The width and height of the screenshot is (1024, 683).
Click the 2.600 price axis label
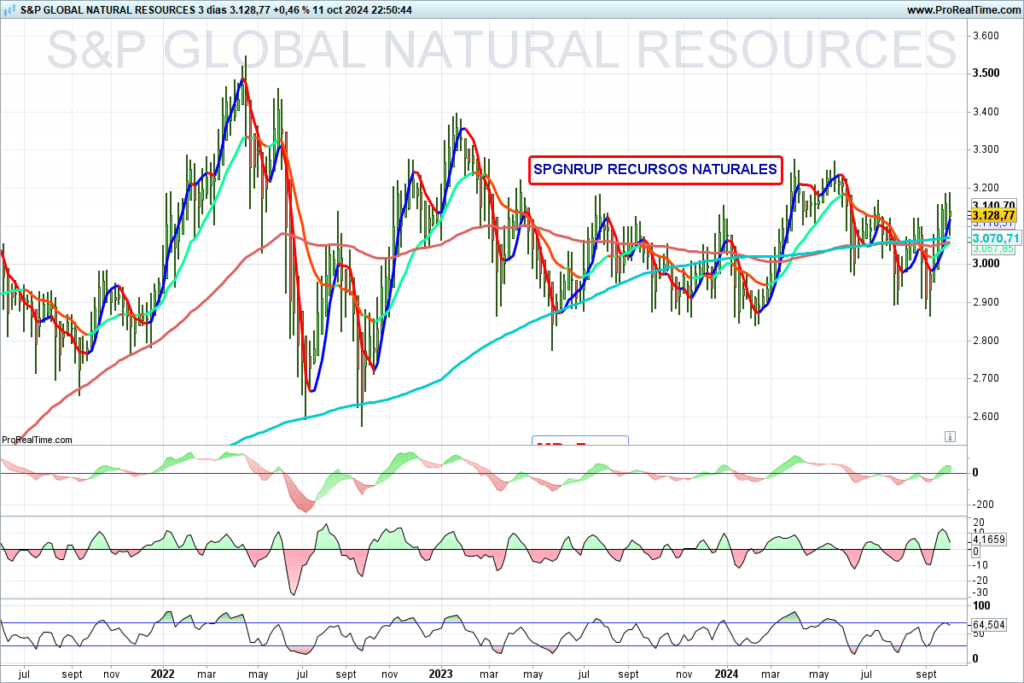point(985,416)
